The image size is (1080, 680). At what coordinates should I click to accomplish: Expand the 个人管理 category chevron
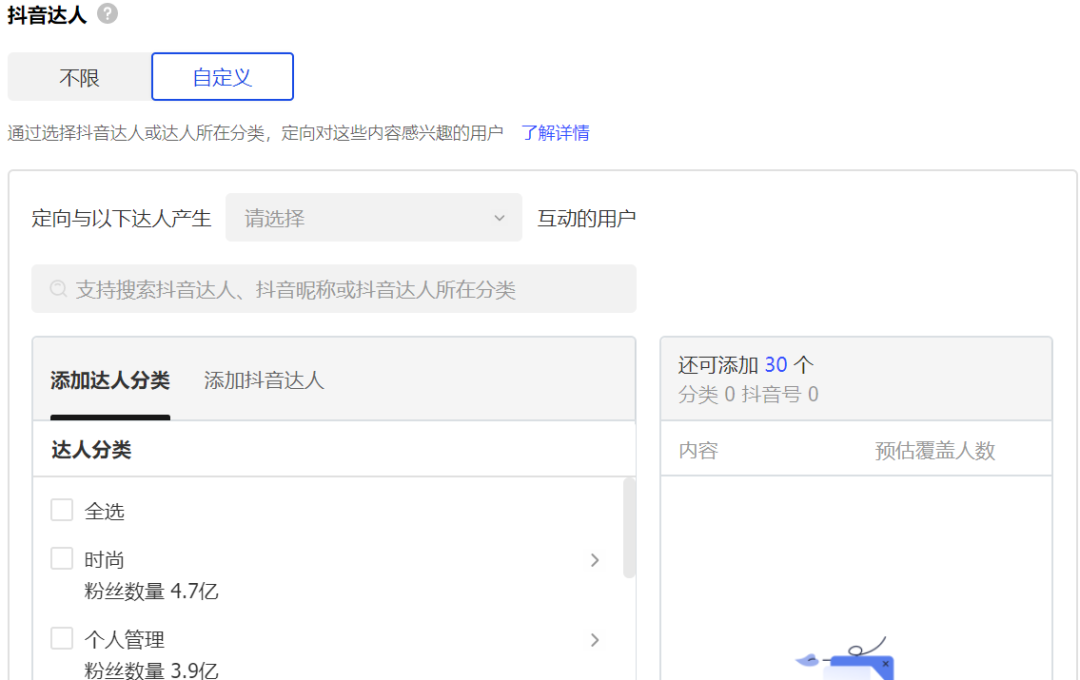pos(595,640)
